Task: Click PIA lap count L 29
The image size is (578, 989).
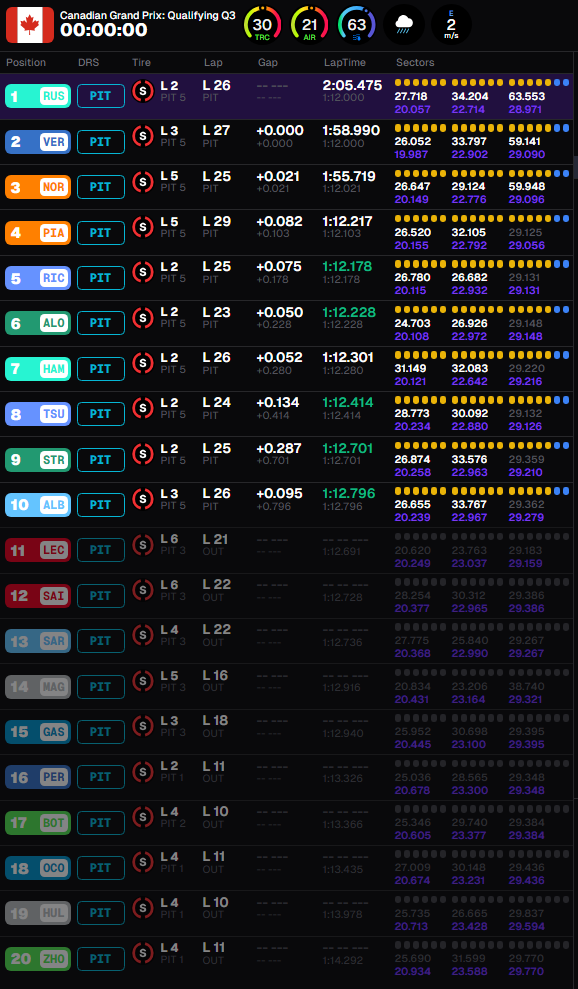Action: [216, 221]
